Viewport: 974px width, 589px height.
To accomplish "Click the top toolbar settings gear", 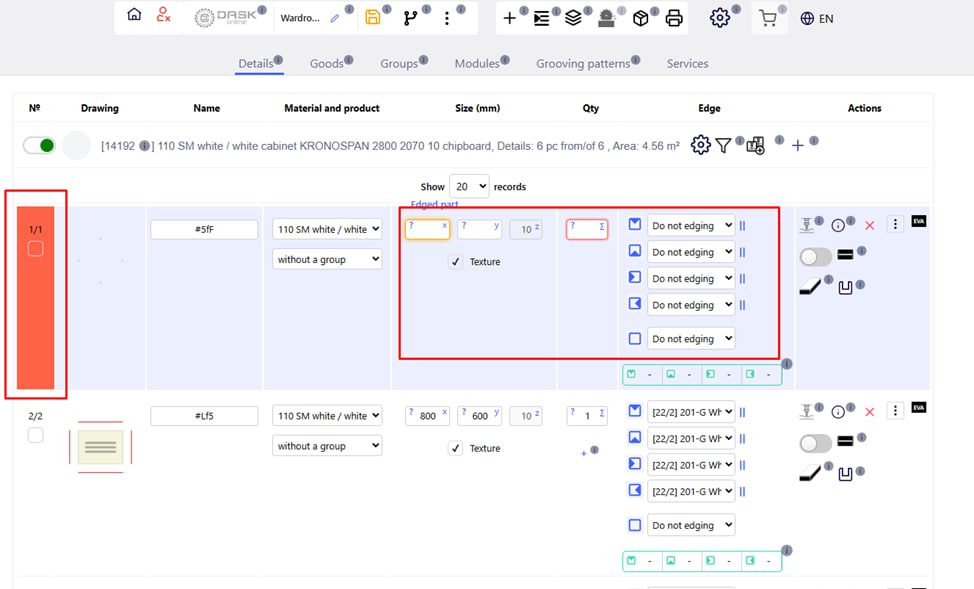I will (x=719, y=18).
